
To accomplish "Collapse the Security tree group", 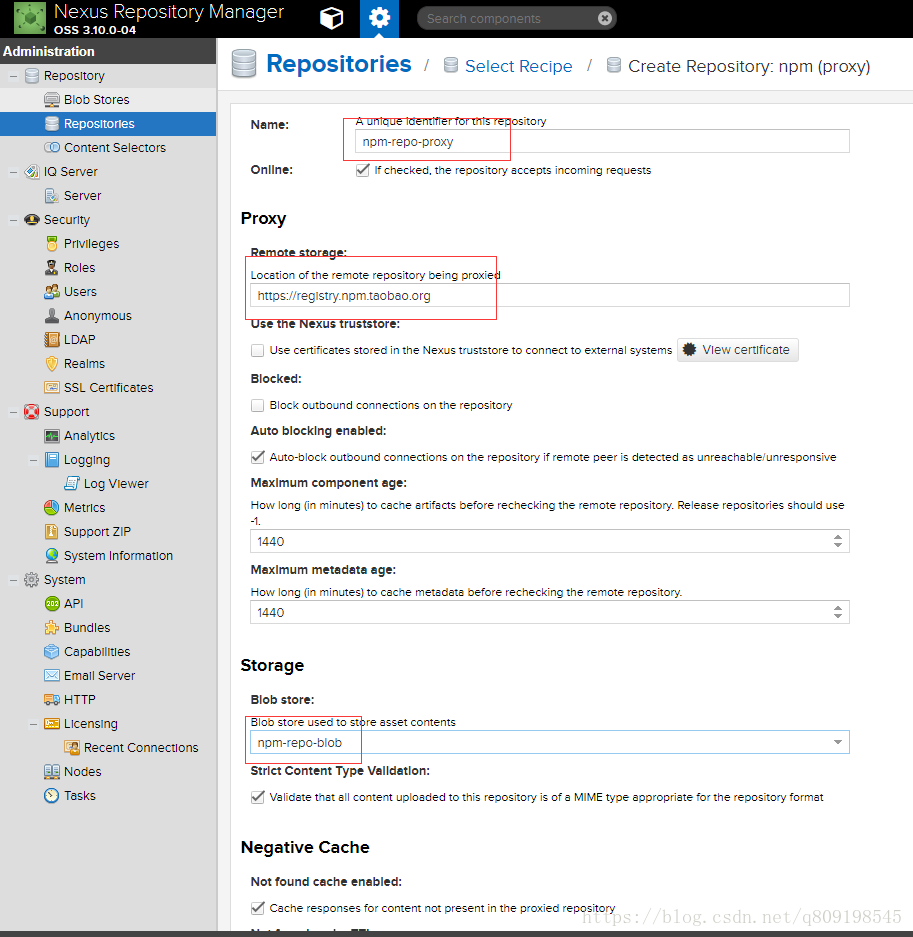I will point(13,220).
